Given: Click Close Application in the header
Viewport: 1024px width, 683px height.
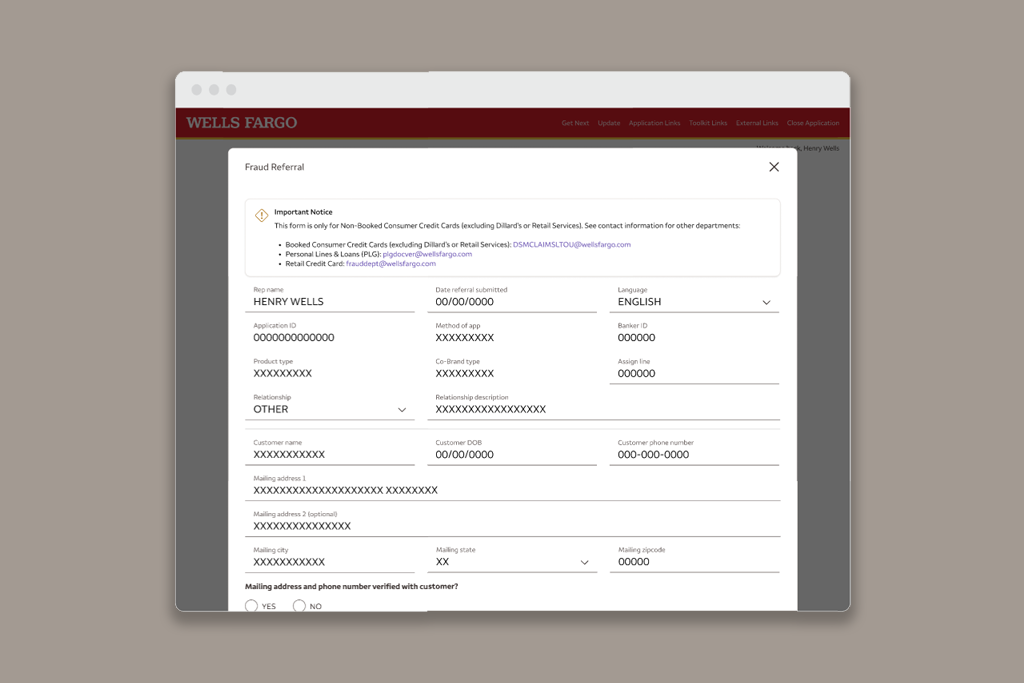Looking at the screenshot, I should point(813,123).
